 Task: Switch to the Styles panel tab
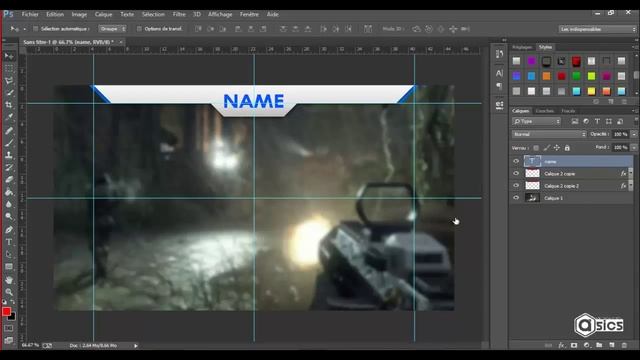point(545,47)
